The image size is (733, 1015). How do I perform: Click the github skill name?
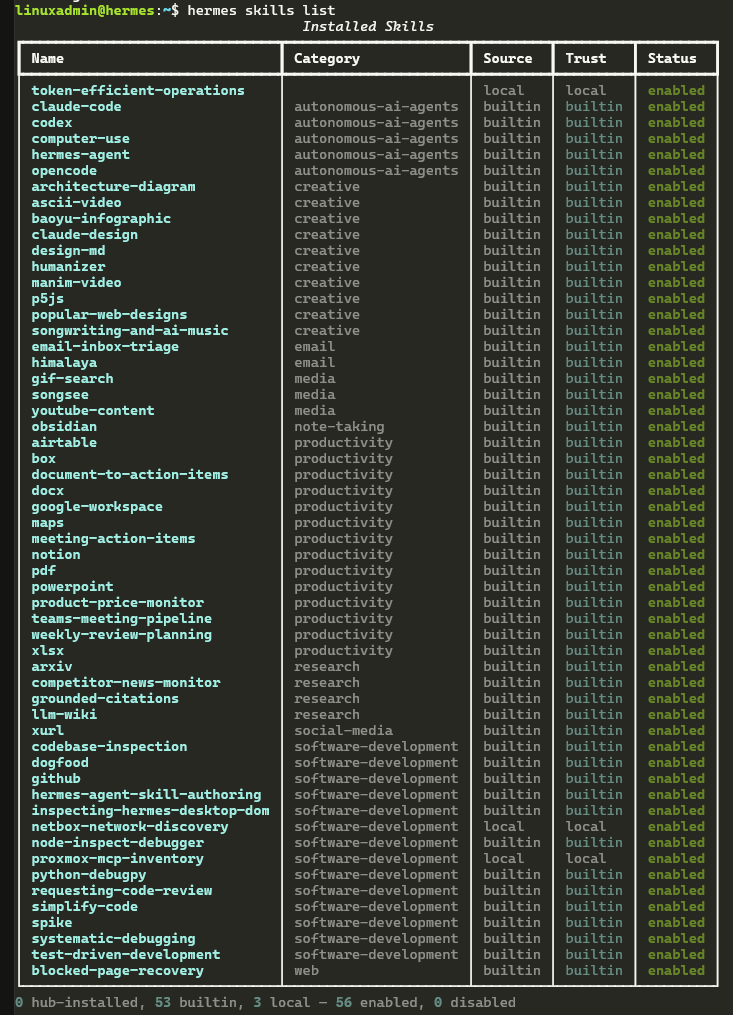pos(56,779)
